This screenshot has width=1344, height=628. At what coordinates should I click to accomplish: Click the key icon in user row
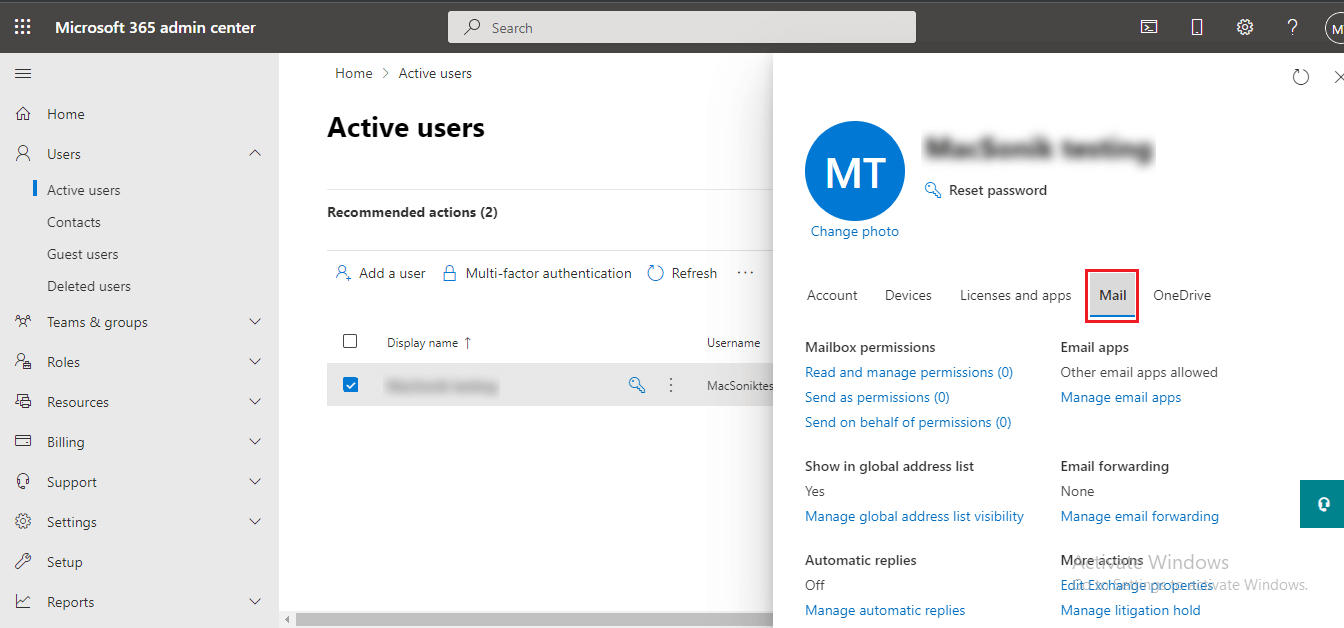(x=637, y=385)
